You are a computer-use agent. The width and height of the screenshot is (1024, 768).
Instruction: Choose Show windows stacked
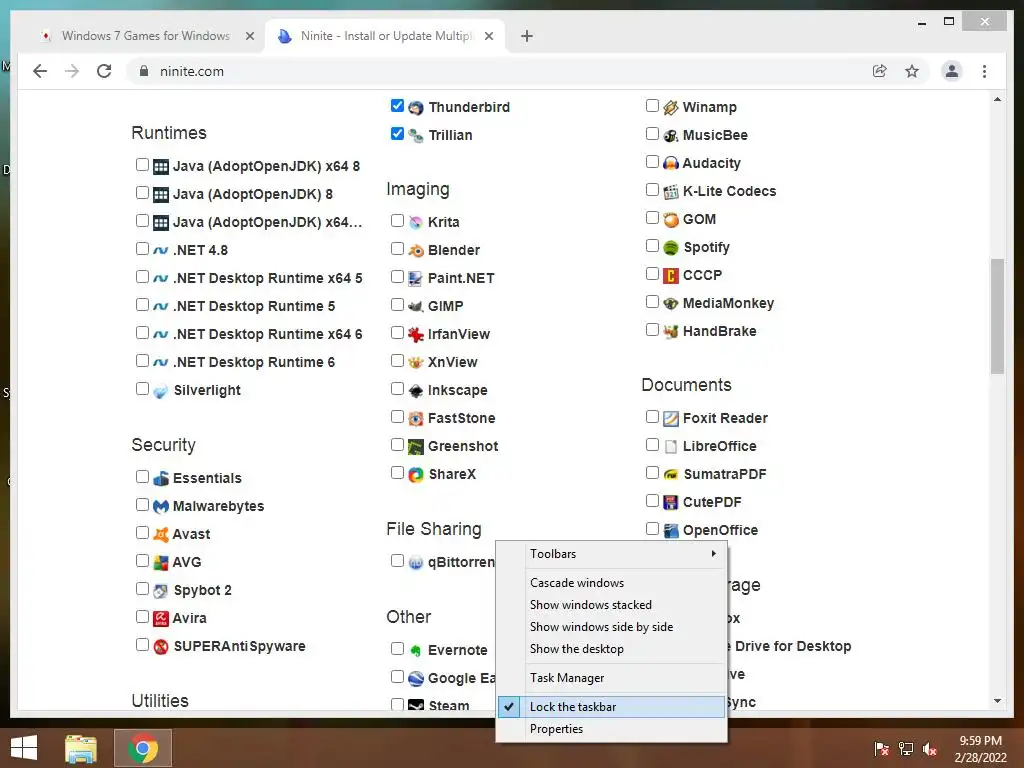click(611, 605)
